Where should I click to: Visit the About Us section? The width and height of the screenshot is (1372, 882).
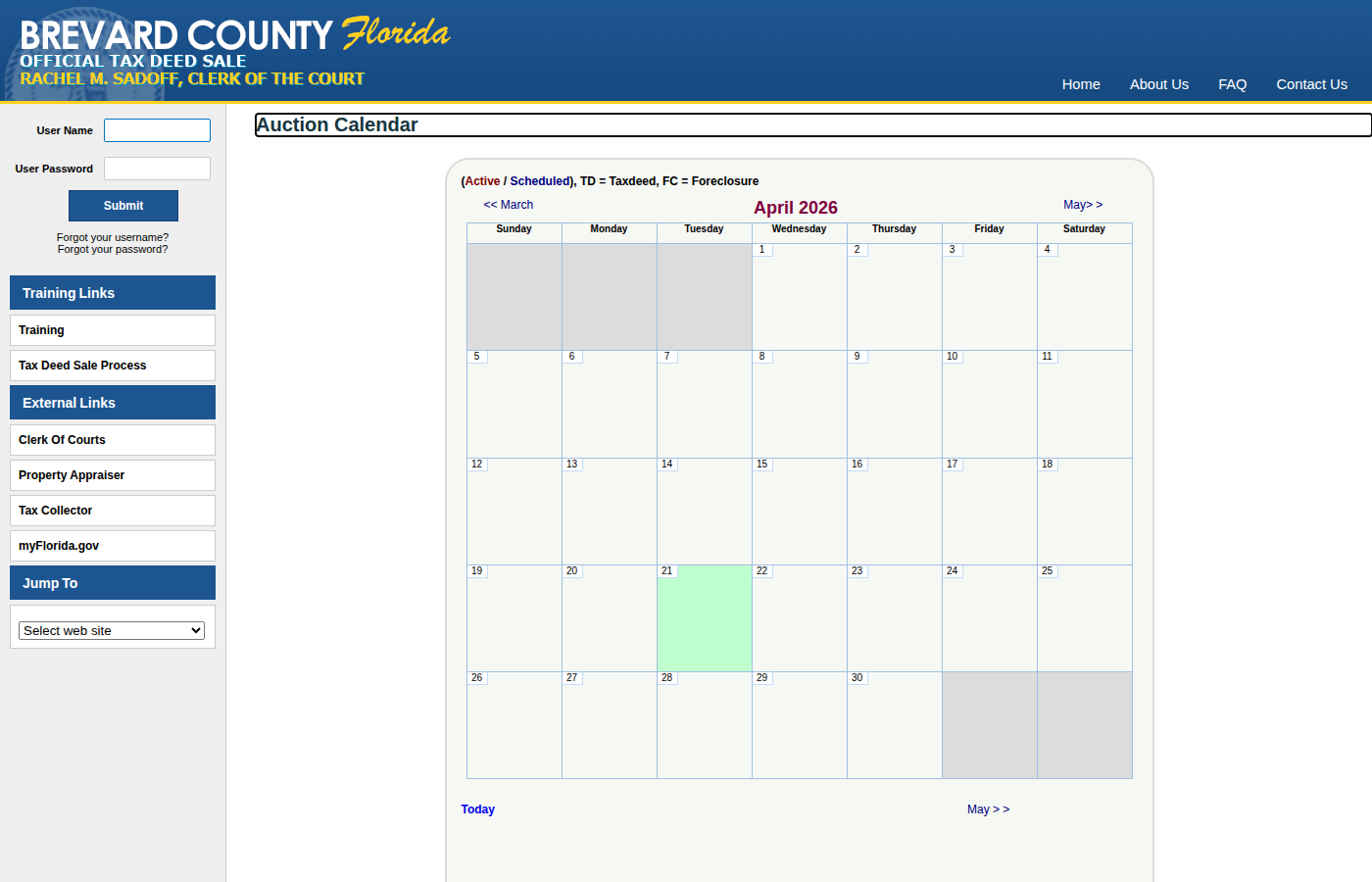pyautogui.click(x=1159, y=84)
